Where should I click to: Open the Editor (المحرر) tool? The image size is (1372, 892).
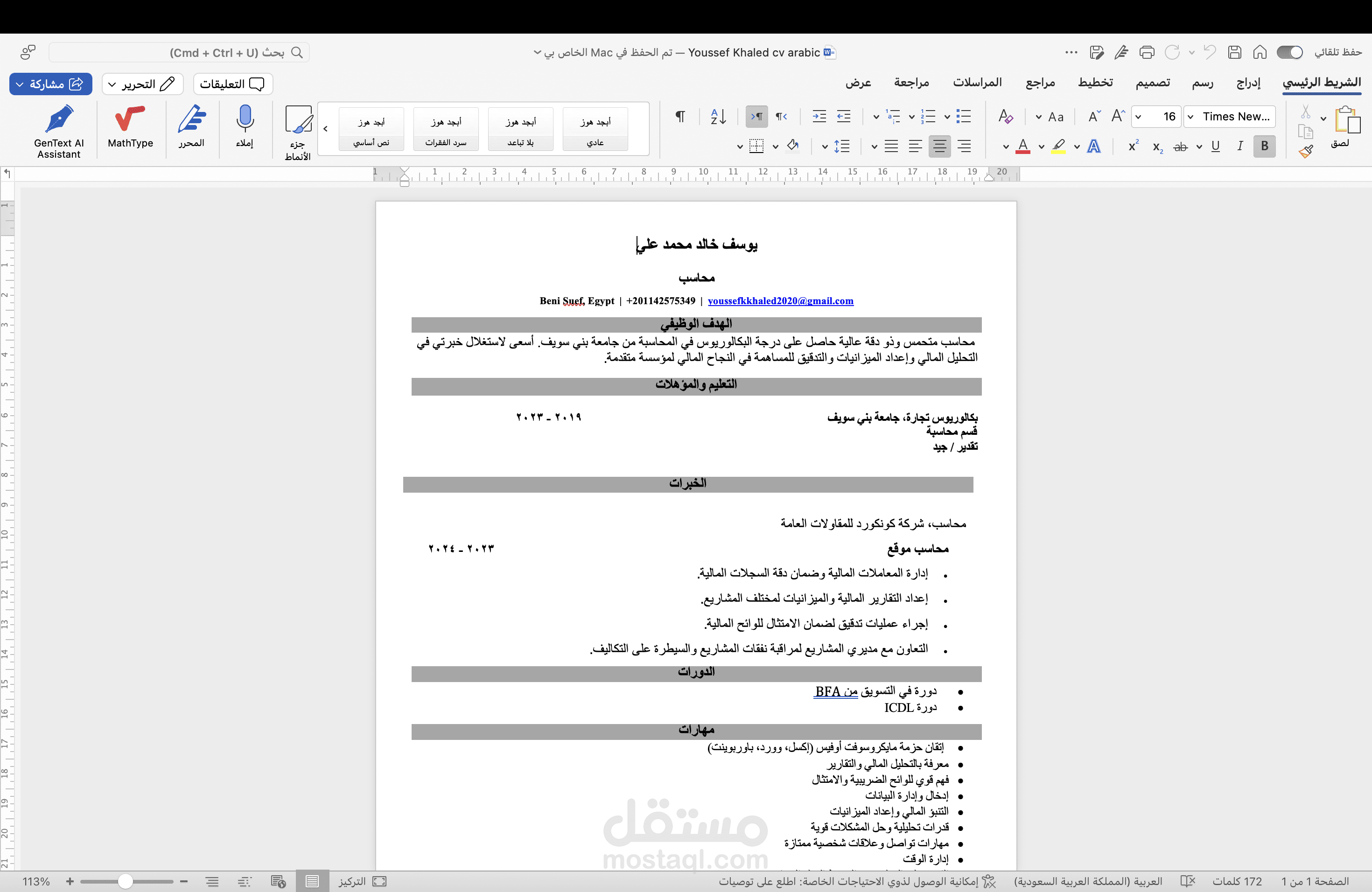(191, 127)
